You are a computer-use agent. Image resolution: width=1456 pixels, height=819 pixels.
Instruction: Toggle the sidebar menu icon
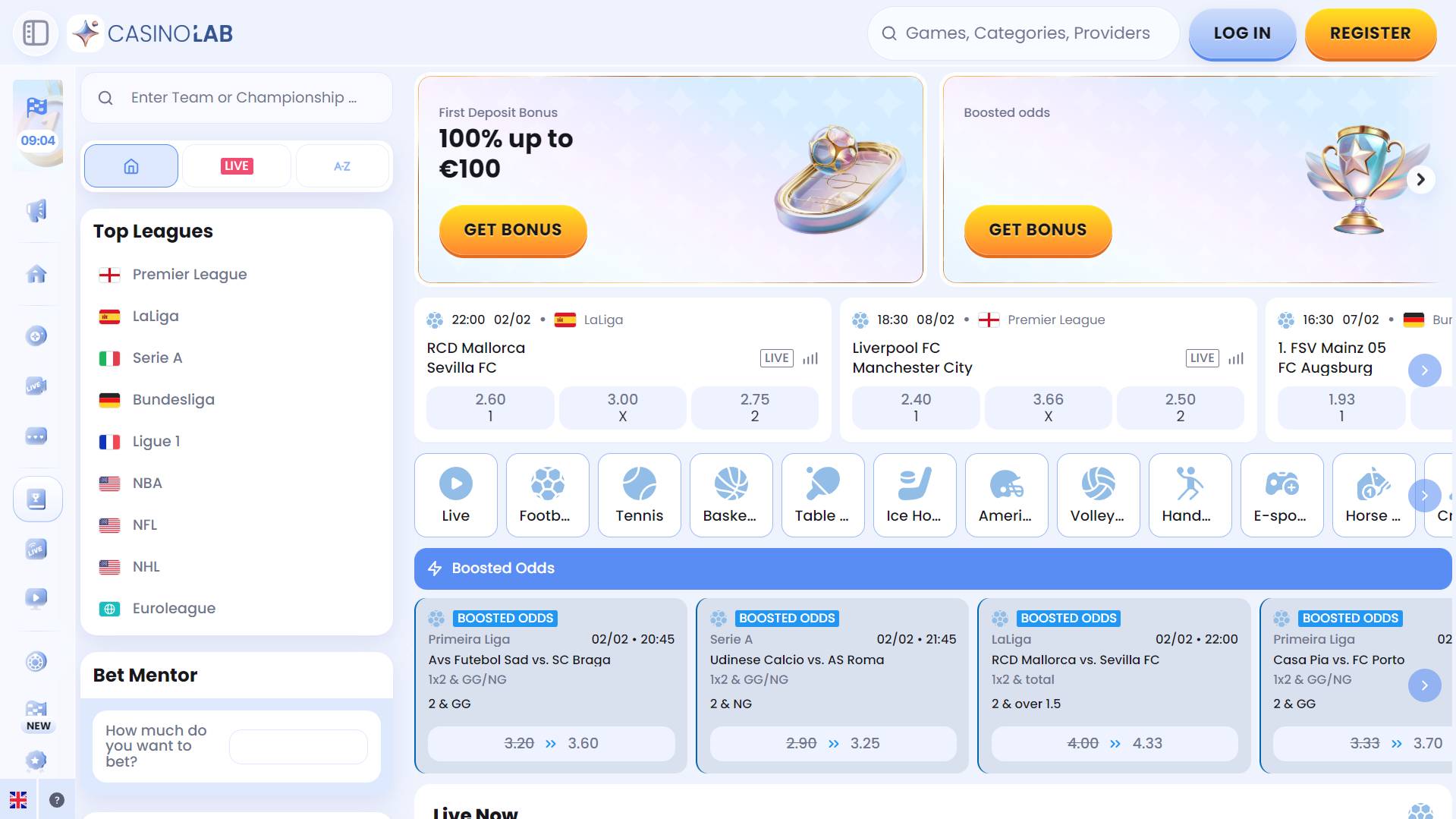pos(36,33)
